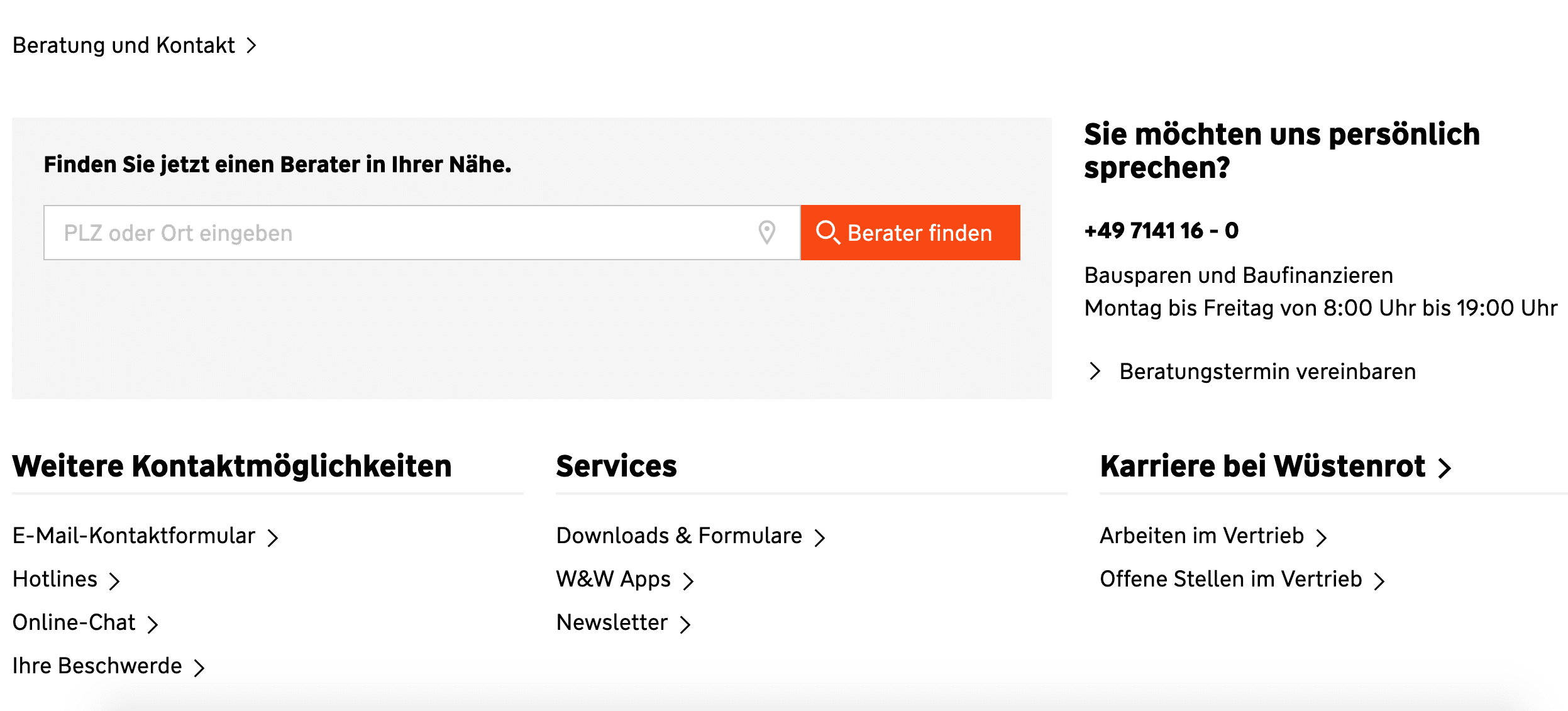Click the magnifier icon on Berater finden
The height and width of the screenshot is (711, 1568).
tap(827, 232)
